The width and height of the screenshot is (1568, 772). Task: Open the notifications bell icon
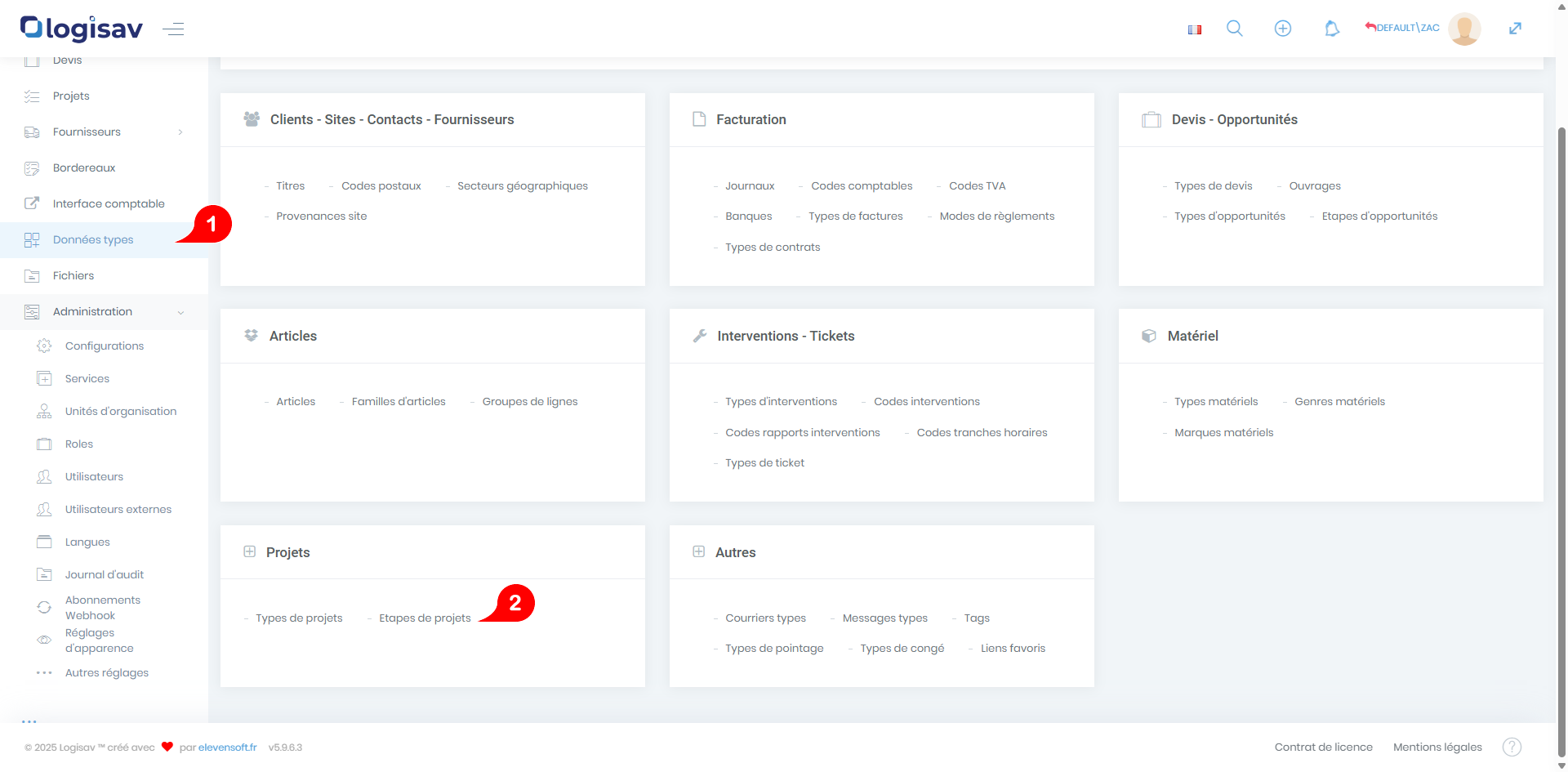[x=1331, y=29]
